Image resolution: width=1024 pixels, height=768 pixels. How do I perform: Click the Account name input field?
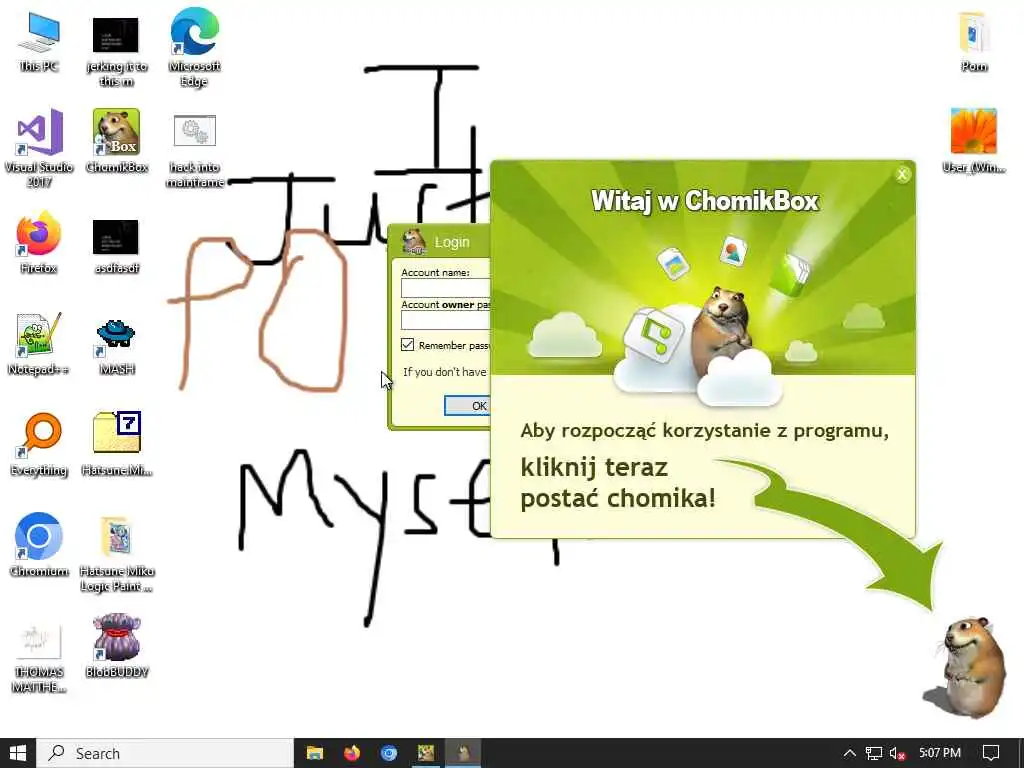(x=445, y=288)
